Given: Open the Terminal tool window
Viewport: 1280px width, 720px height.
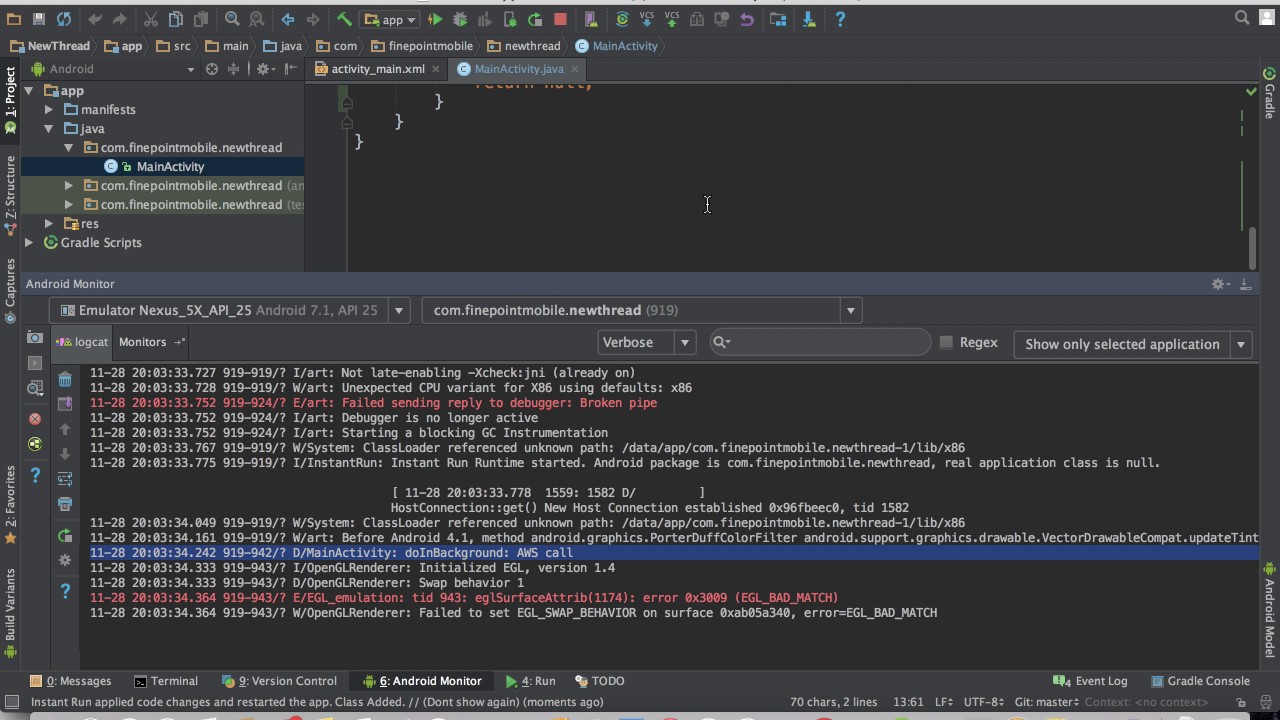Looking at the screenshot, I should click(166, 681).
